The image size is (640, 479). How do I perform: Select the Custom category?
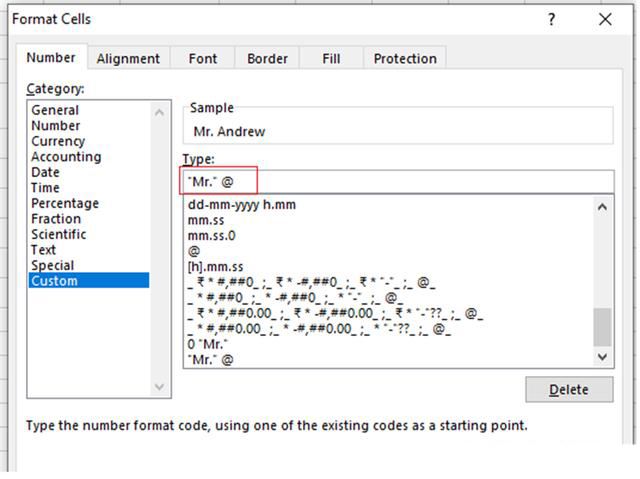89,281
